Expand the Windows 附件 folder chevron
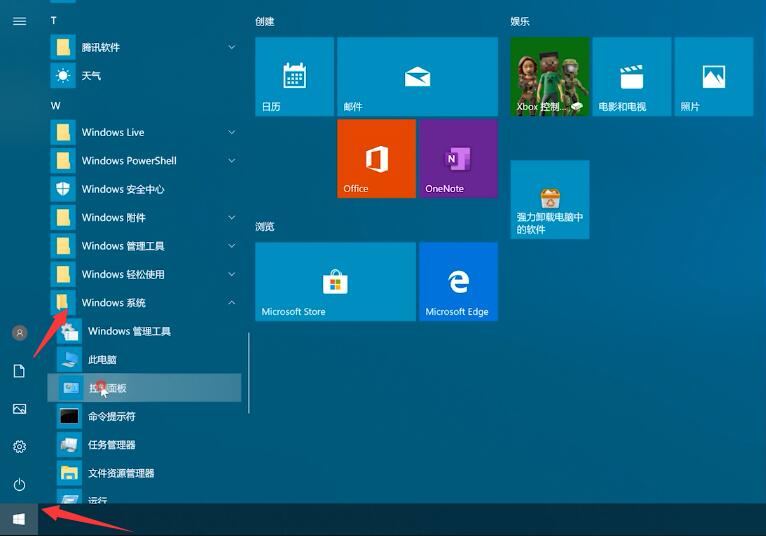Image resolution: width=766 pixels, height=536 pixels. pos(232,217)
